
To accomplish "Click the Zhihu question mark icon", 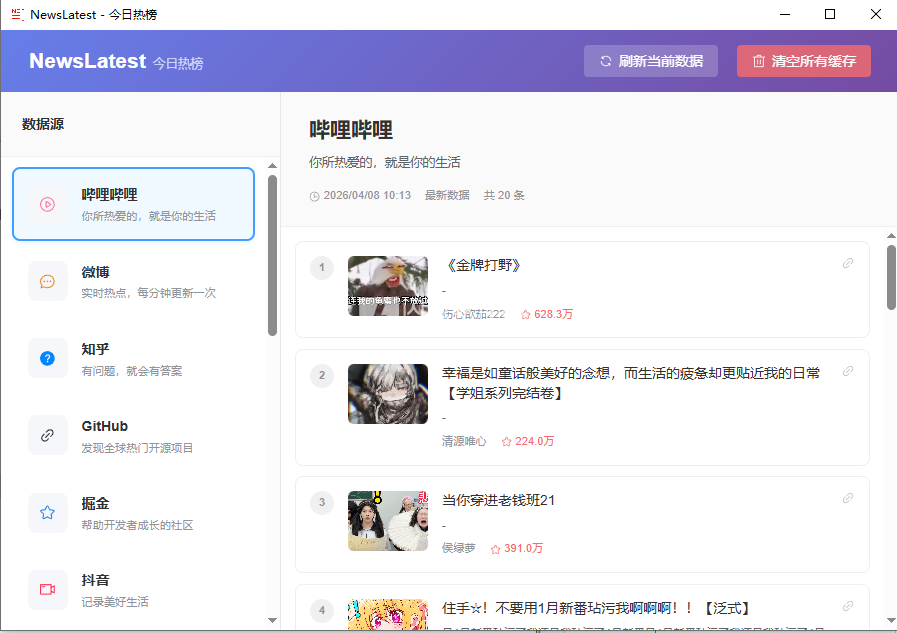I will pos(47,358).
